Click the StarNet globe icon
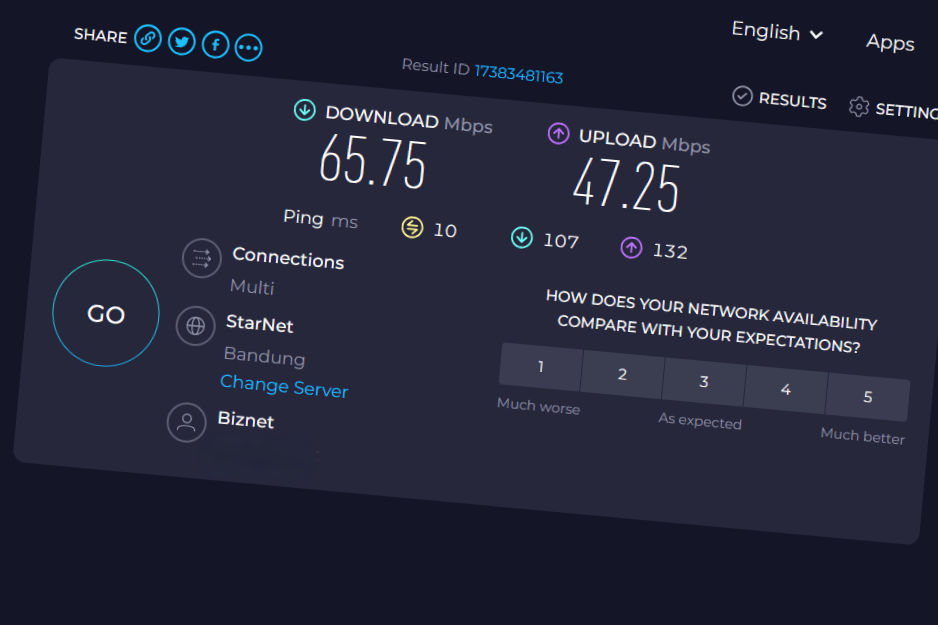The width and height of the screenshot is (938, 625). (195, 325)
